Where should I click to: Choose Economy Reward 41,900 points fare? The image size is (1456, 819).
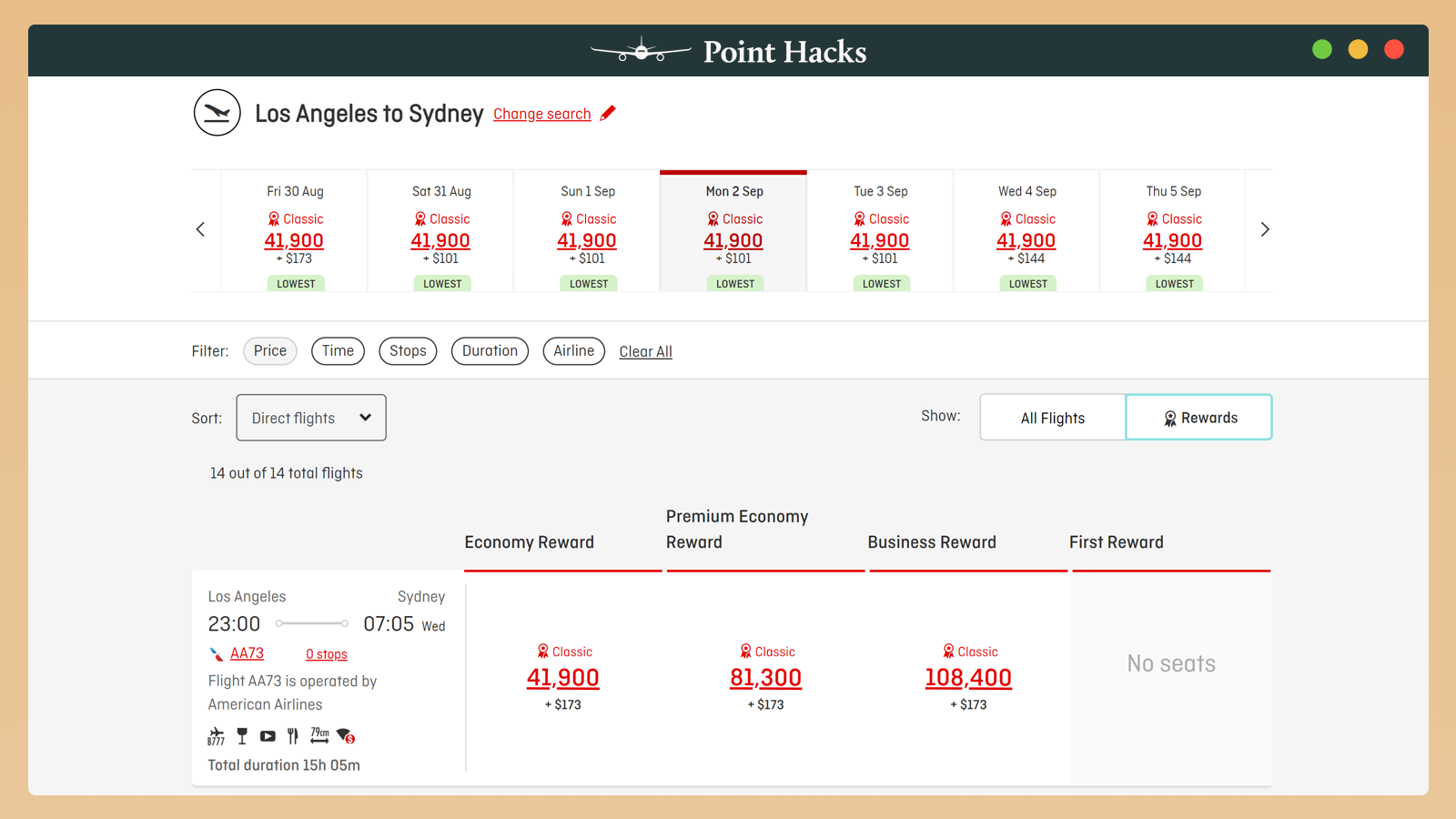(563, 678)
